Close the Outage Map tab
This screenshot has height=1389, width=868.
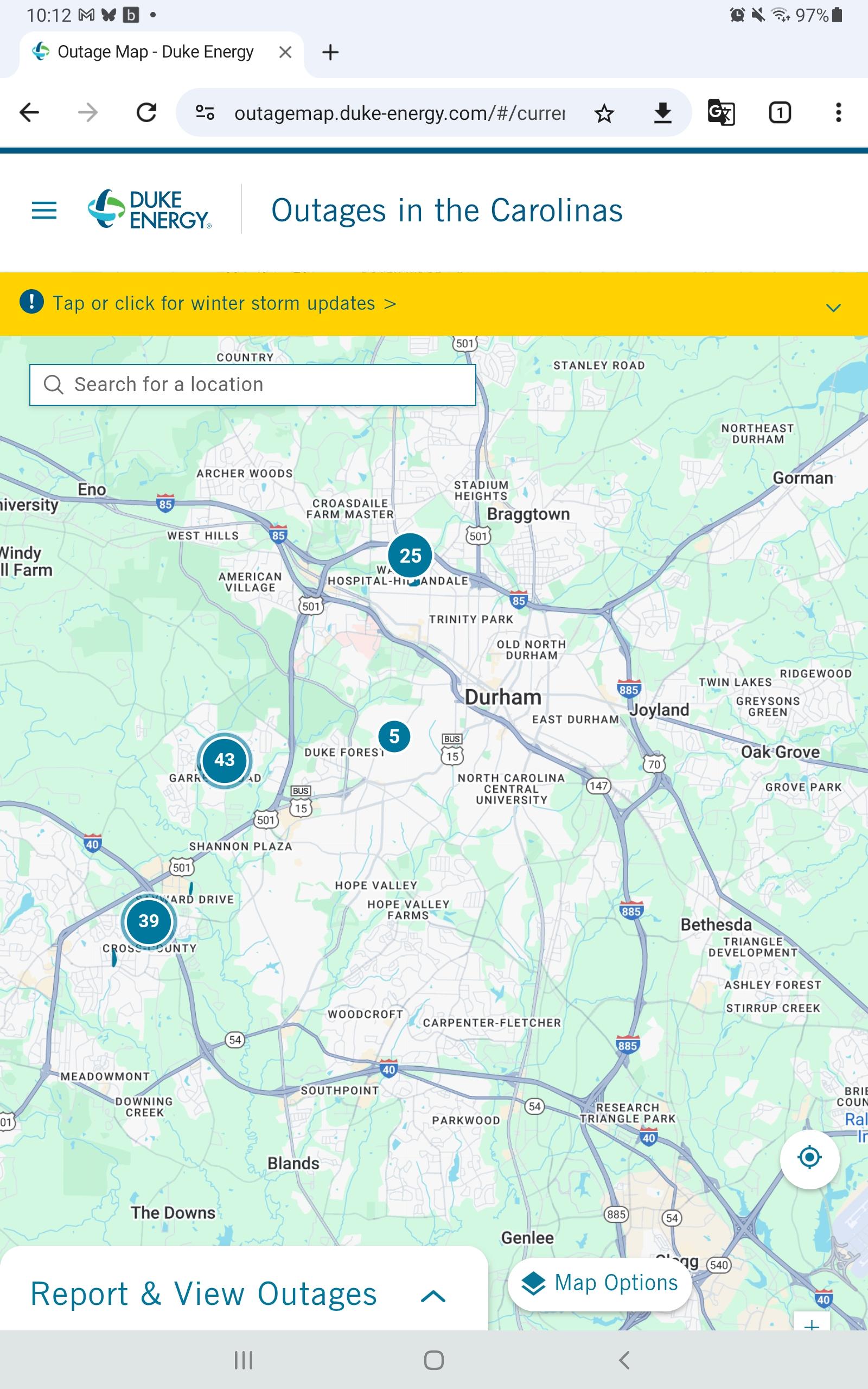pos(285,52)
